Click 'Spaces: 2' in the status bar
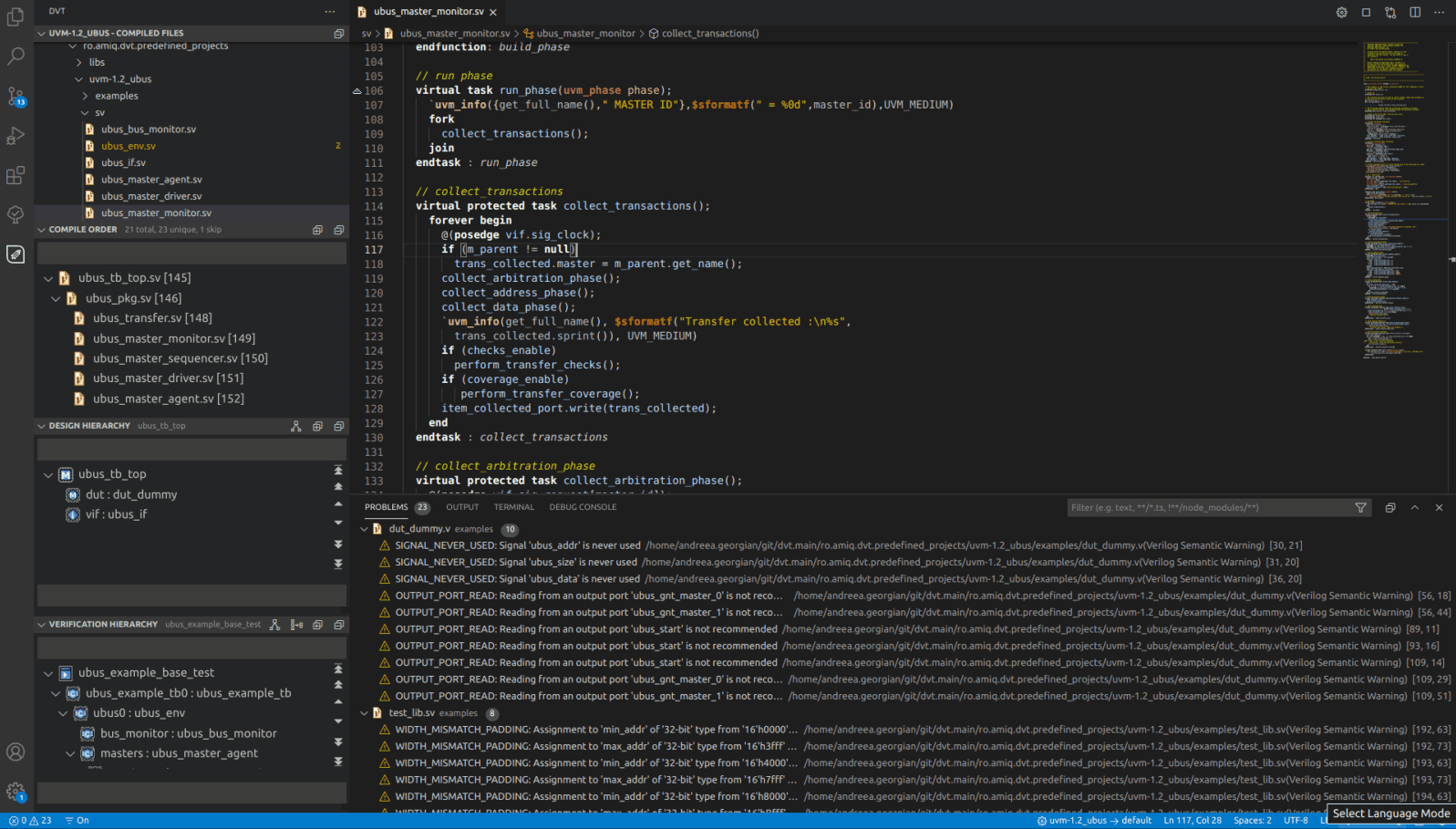This screenshot has width=1456, height=829. pos(1252,821)
